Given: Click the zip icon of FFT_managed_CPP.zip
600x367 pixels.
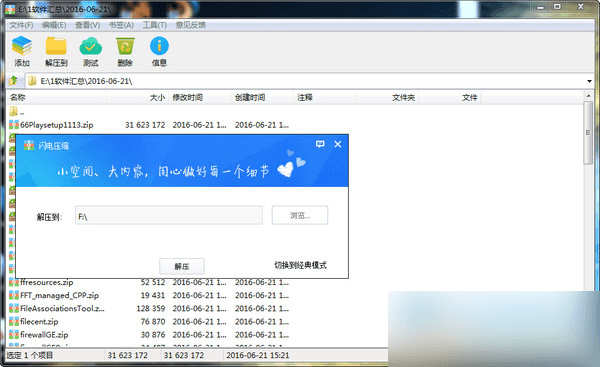Looking at the screenshot, I should (x=14, y=295).
